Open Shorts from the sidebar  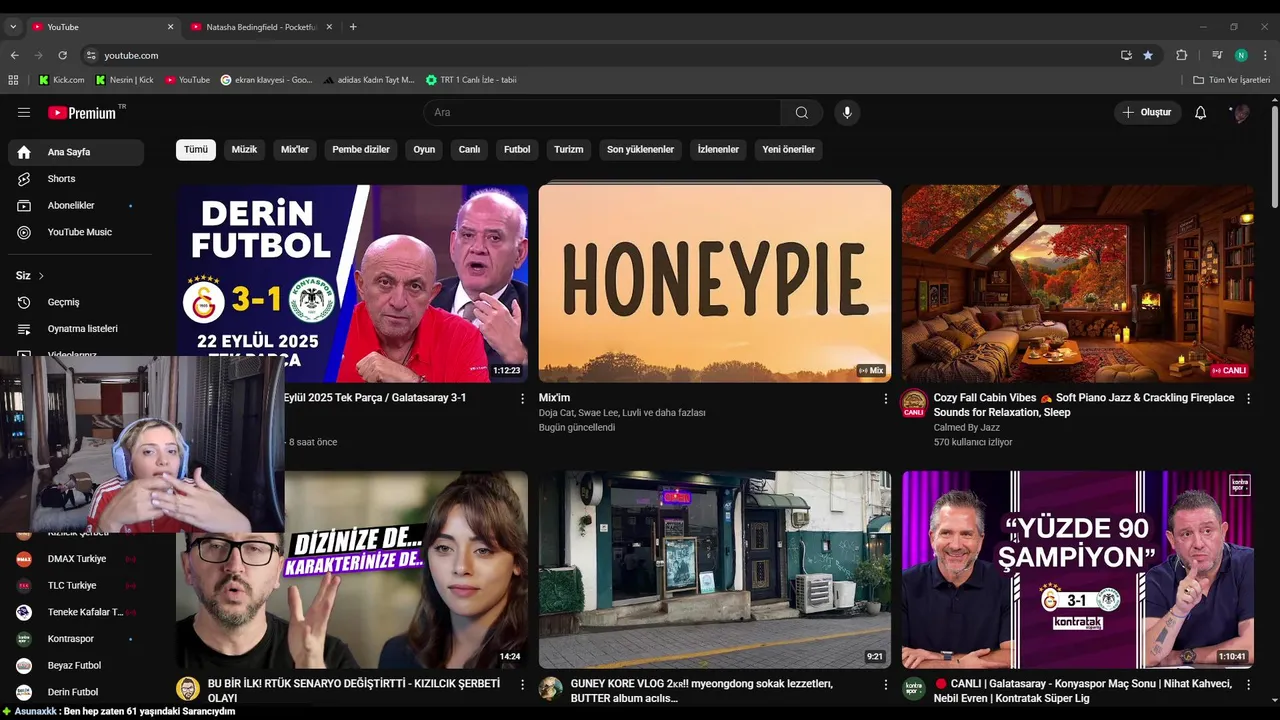coord(76,178)
